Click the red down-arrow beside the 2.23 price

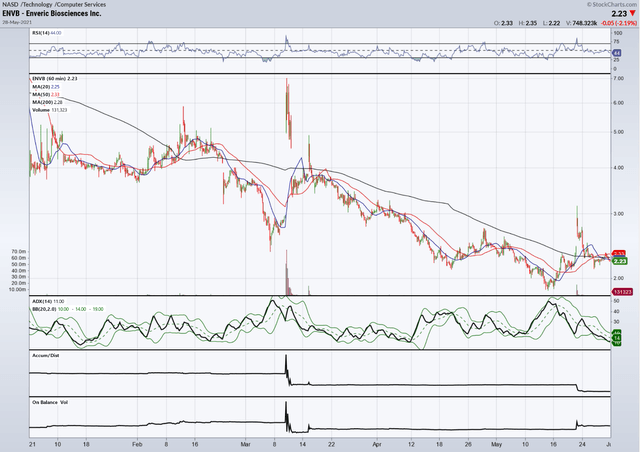633,13
